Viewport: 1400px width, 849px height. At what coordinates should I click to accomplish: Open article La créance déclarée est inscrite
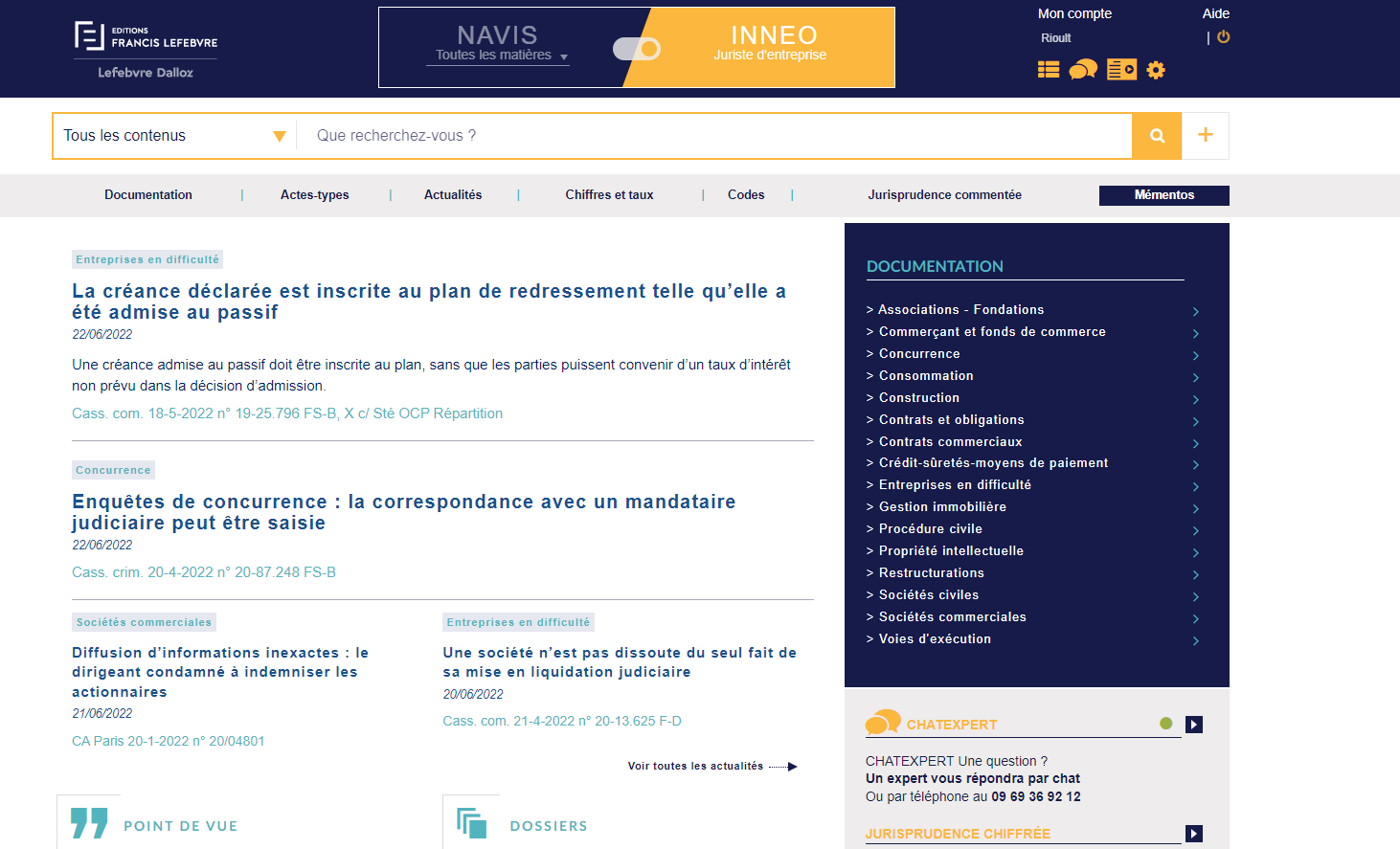pos(429,302)
